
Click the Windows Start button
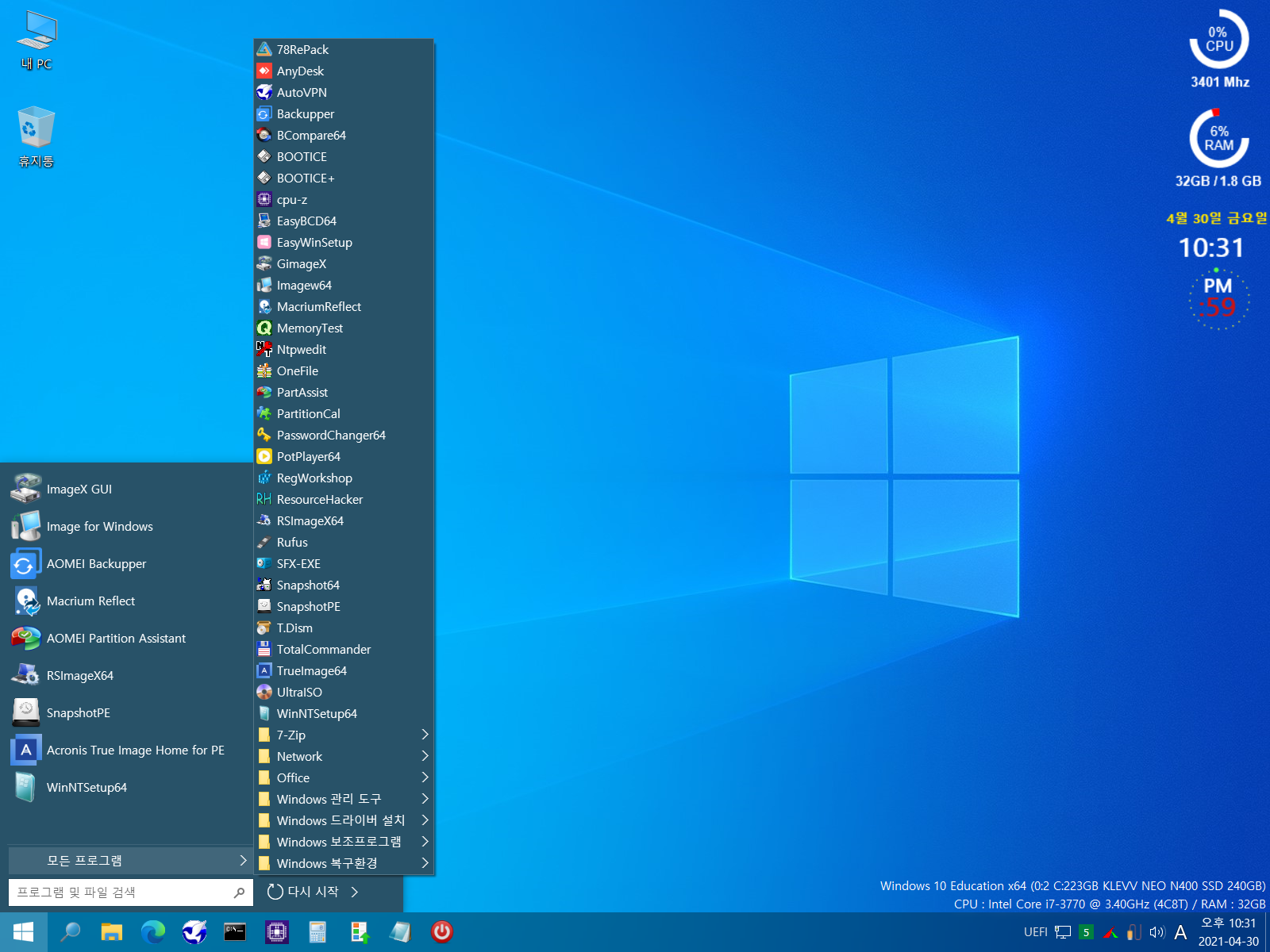point(23,932)
